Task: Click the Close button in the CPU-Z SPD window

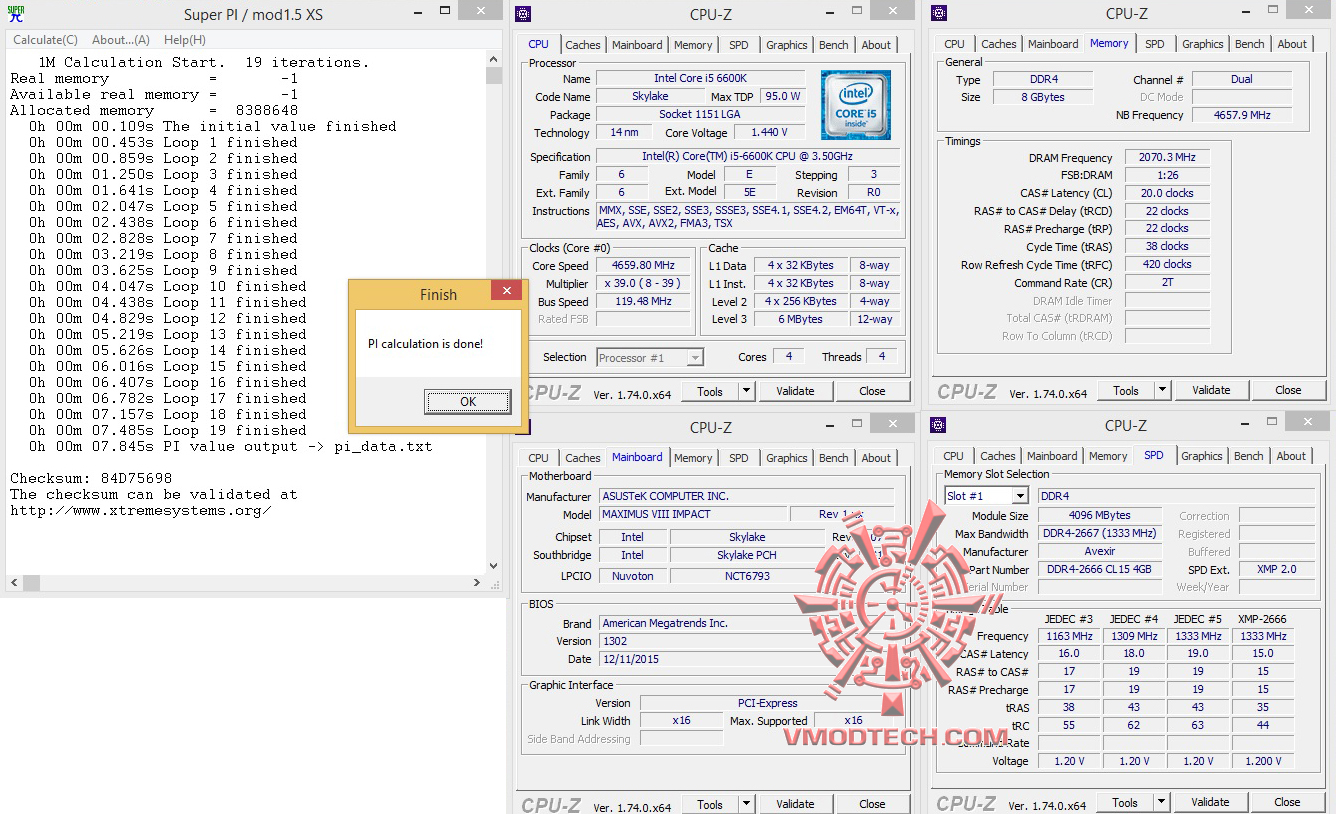Action: (x=1287, y=802)
